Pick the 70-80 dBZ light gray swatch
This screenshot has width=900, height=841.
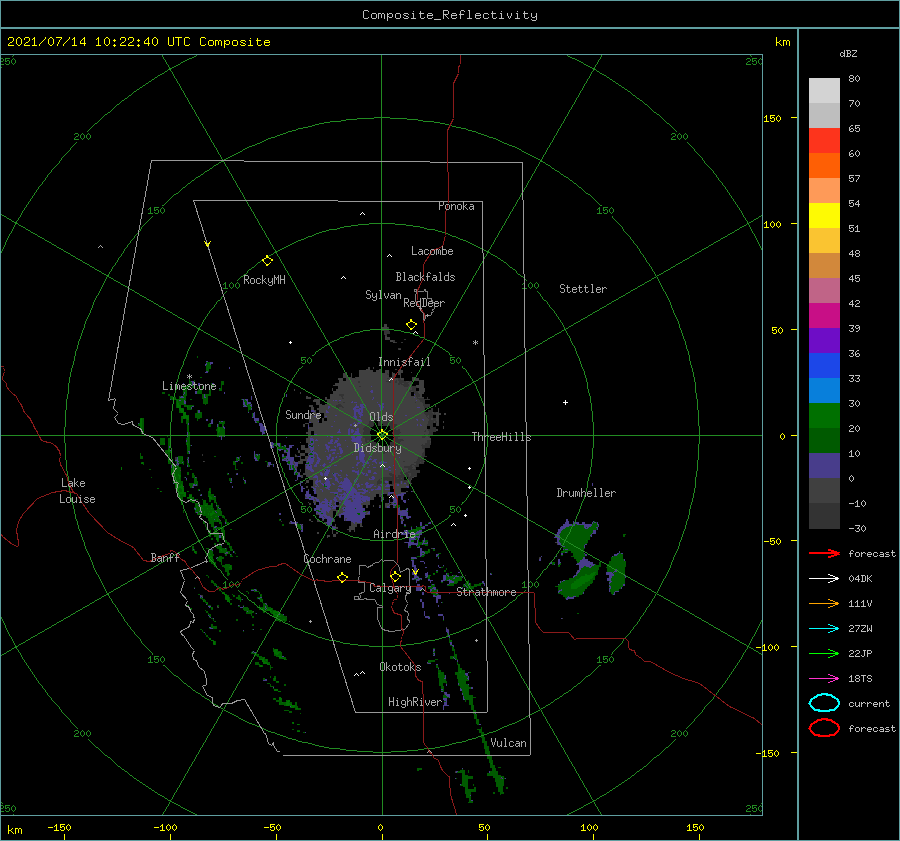(824, 91)
